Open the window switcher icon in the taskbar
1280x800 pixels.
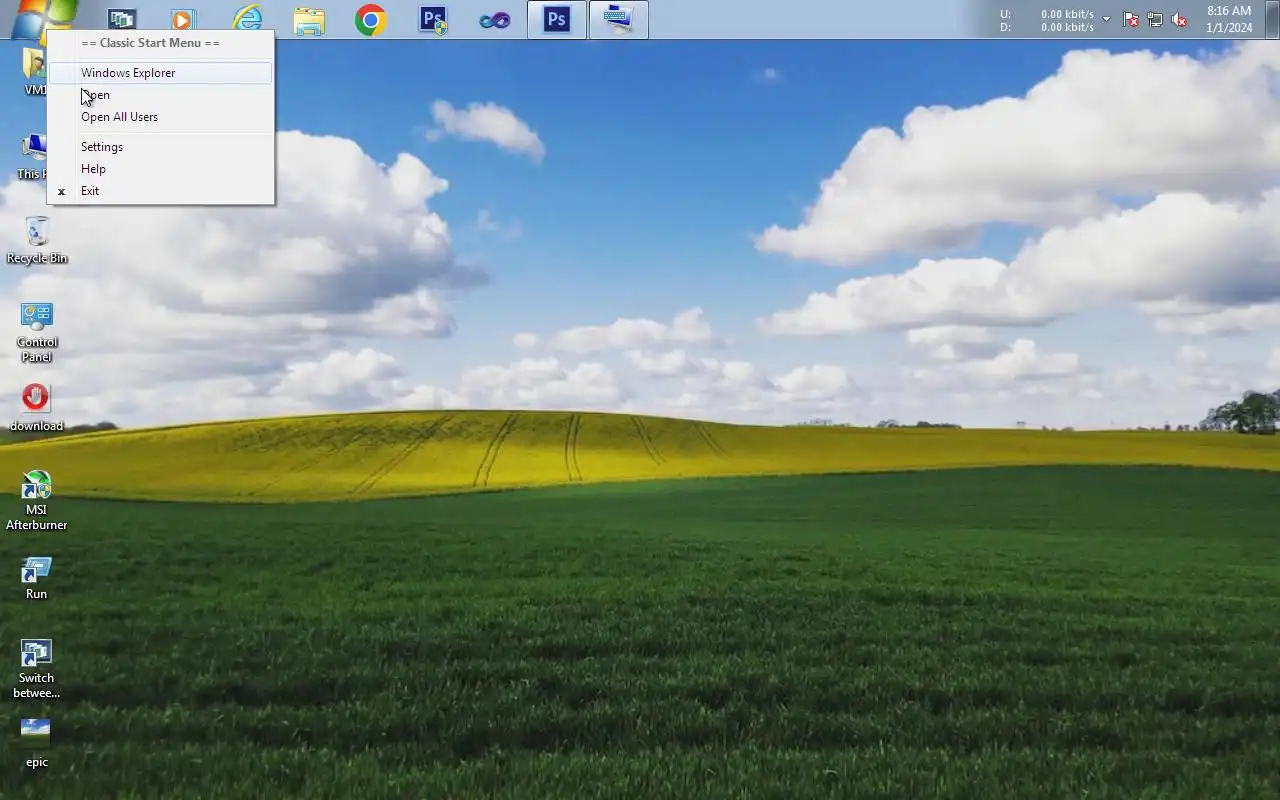tap(122, 19)
